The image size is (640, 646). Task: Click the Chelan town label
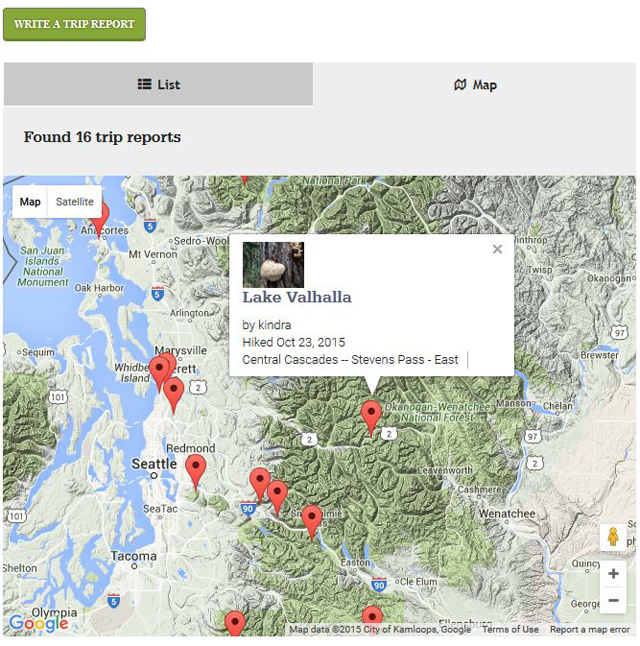(558, 406)
